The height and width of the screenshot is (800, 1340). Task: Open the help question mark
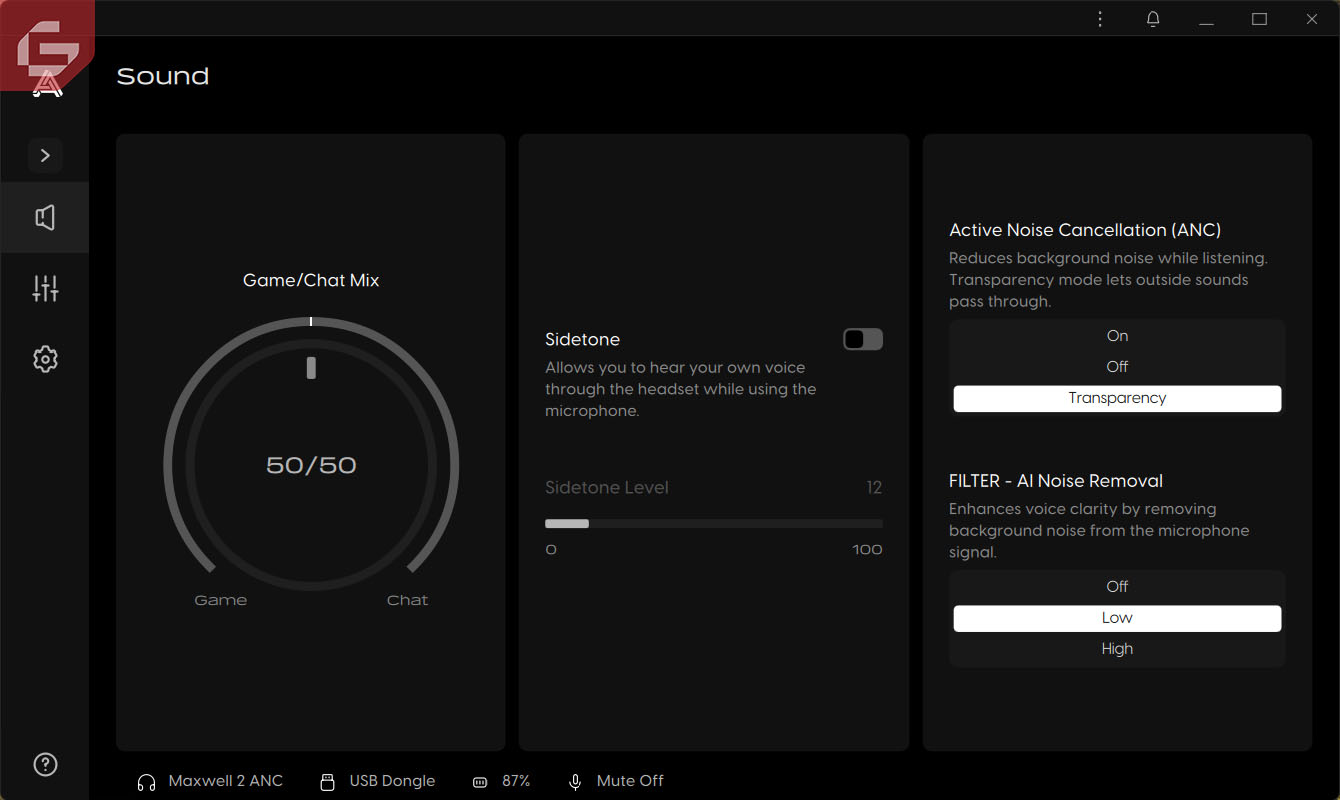coord(45,765)
